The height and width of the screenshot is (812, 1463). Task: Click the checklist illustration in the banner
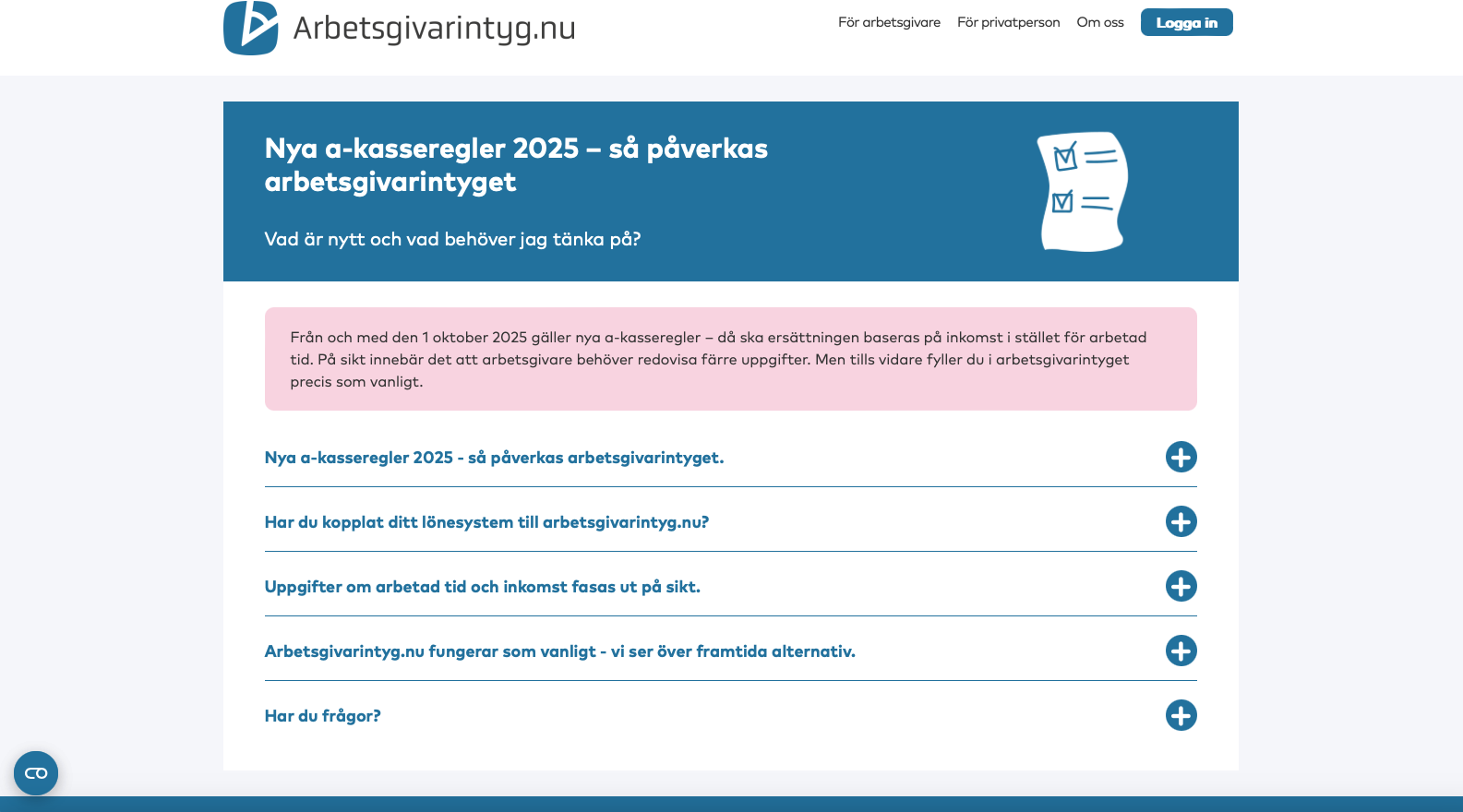click(x=1082, y=191)
